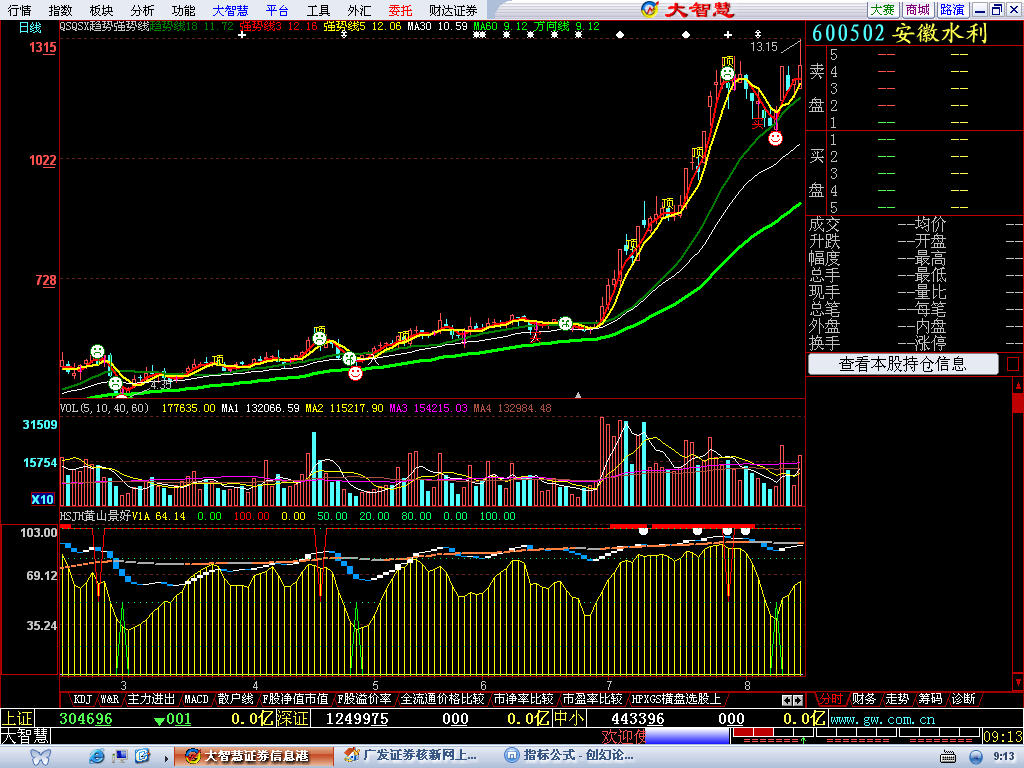Click the X10 volume scale label
The image size is (1024, 768).
coord(42,500)
